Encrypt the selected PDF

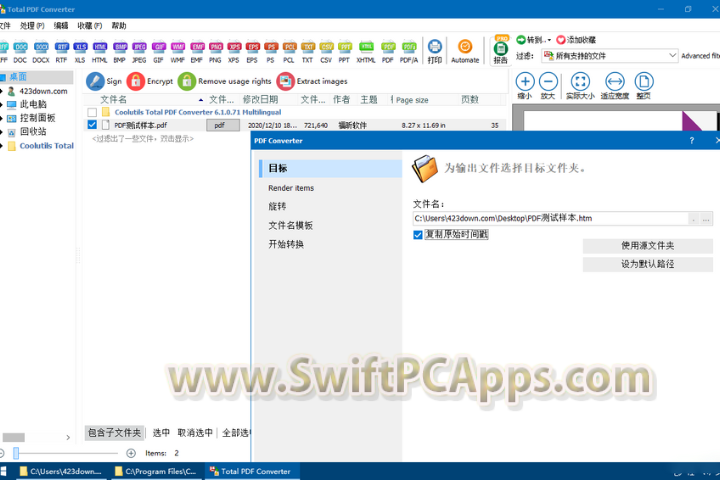click(150, 81)
